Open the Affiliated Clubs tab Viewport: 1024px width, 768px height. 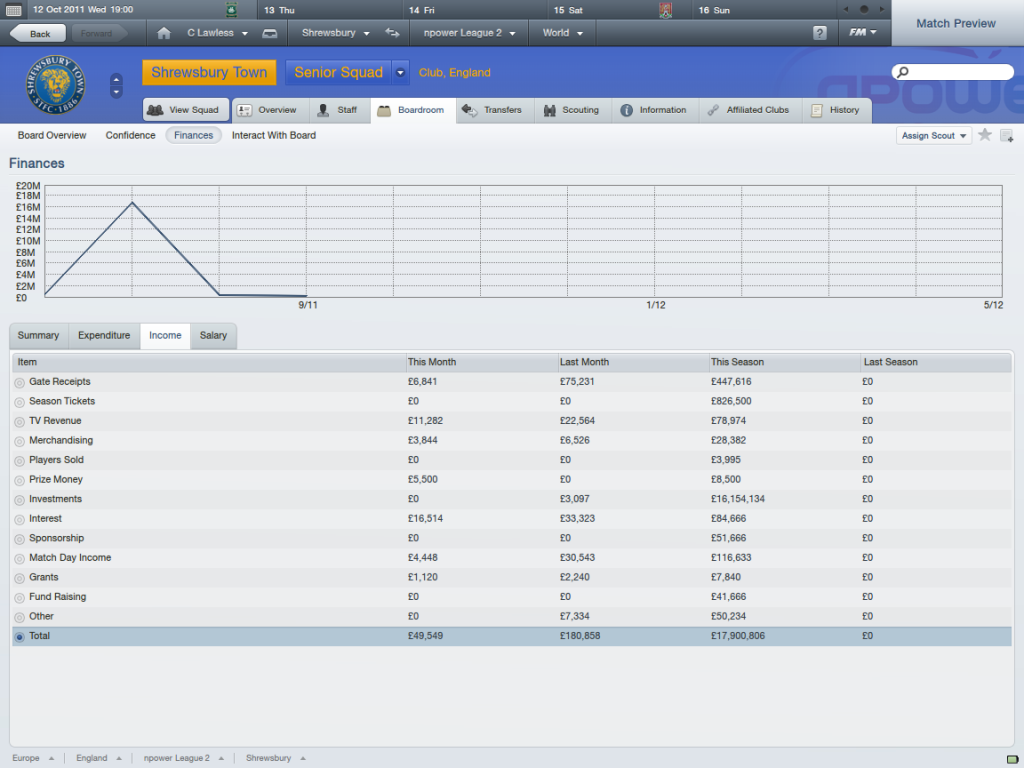(x=750, y=110)
